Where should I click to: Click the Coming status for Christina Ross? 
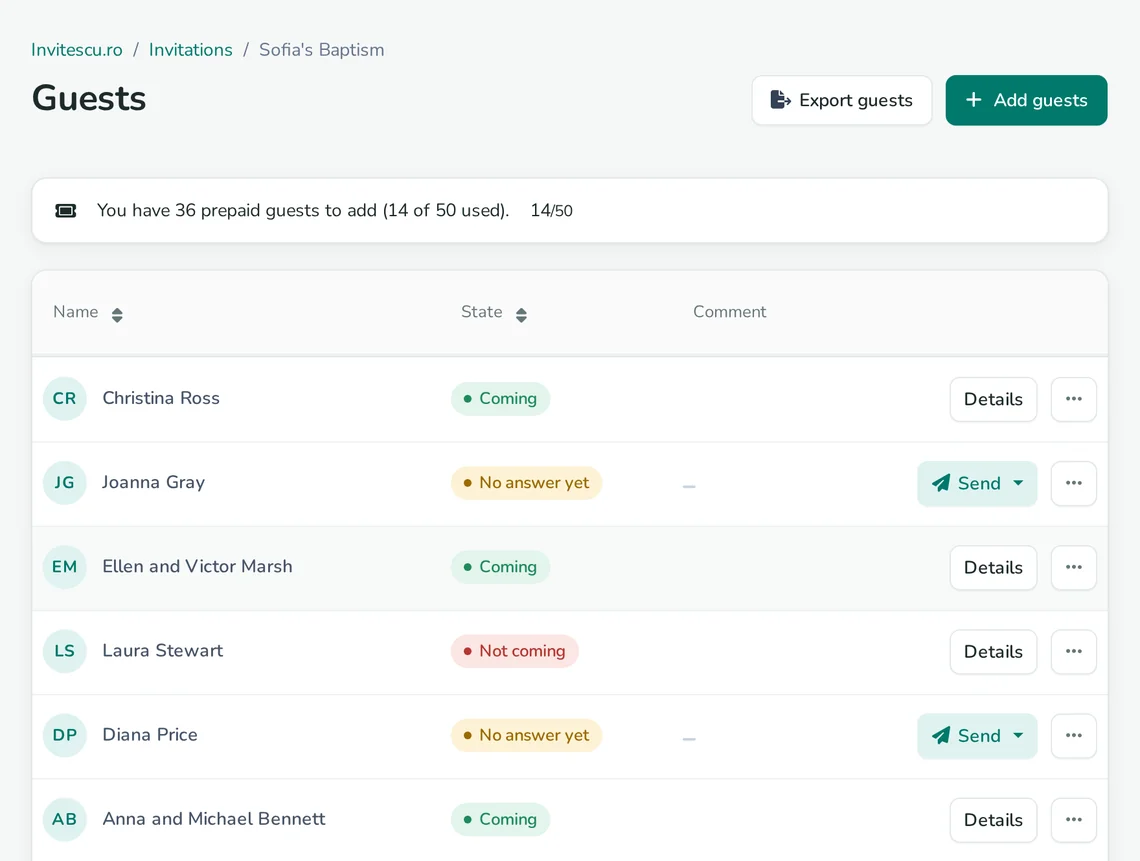click(500, 399)
